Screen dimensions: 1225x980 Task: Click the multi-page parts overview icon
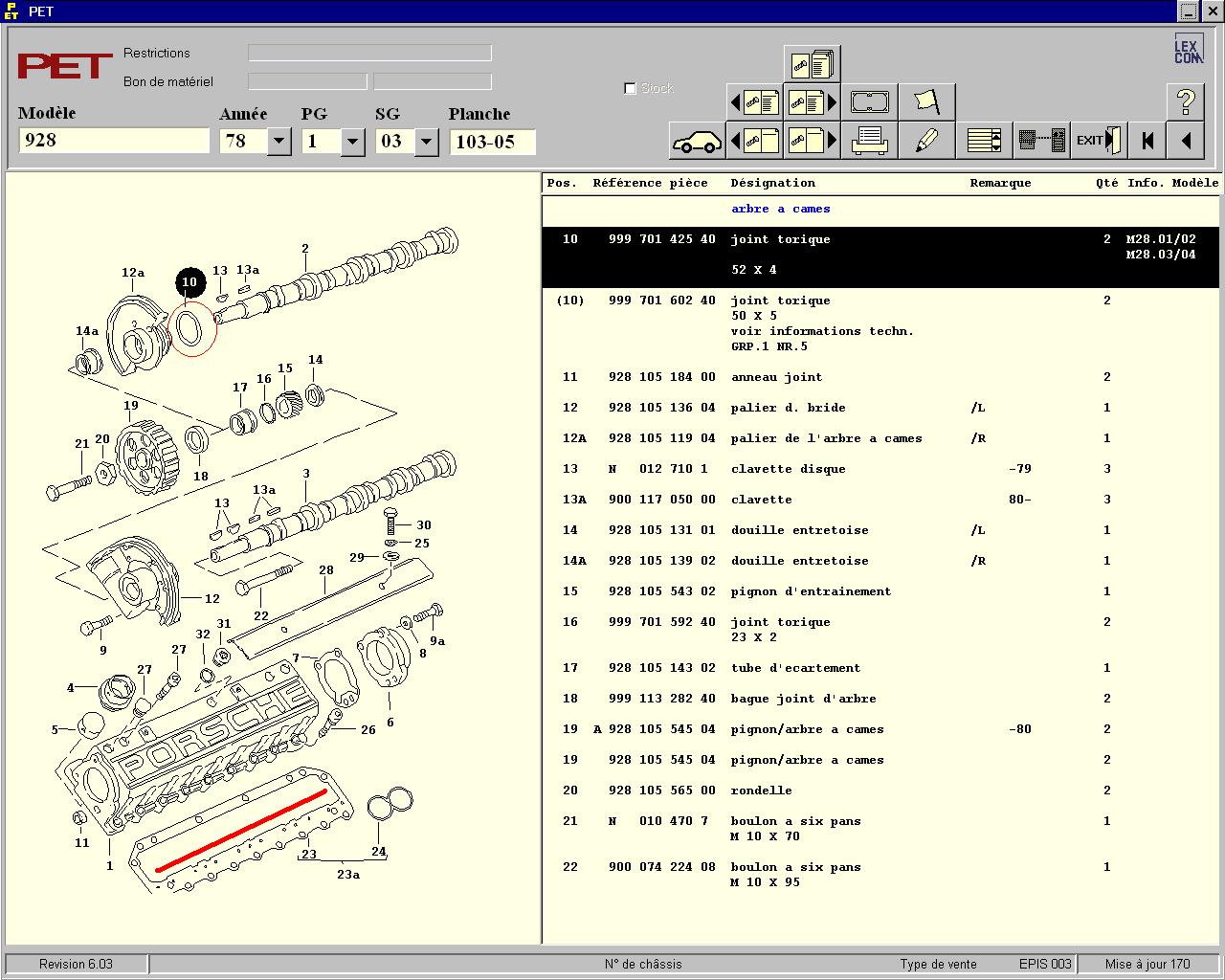pyautogui.click(x=812, y=63)
